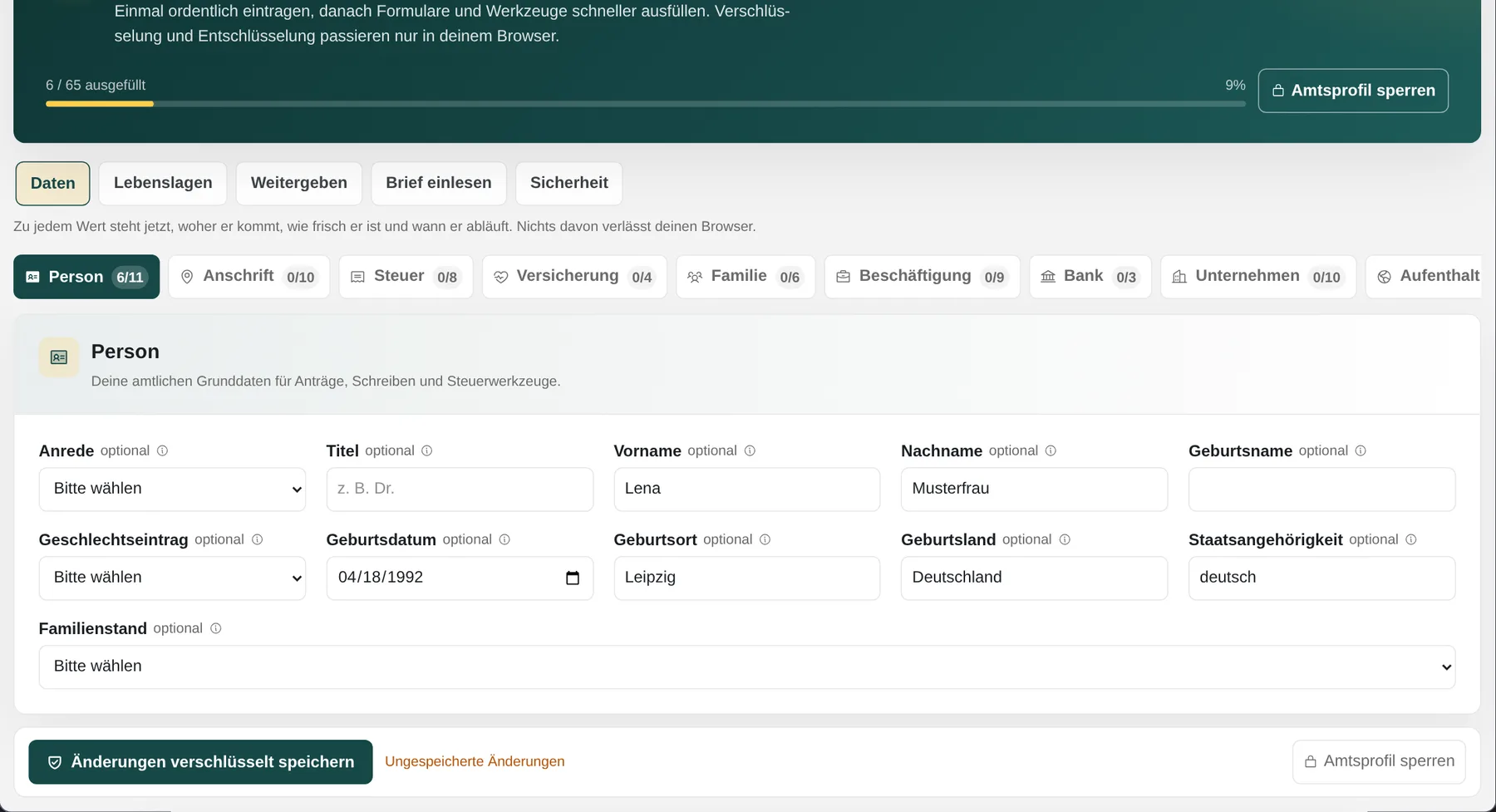Click the ID card icon beside Person heading
Viewport: 1496px width, 812px height.
[59, 357]
